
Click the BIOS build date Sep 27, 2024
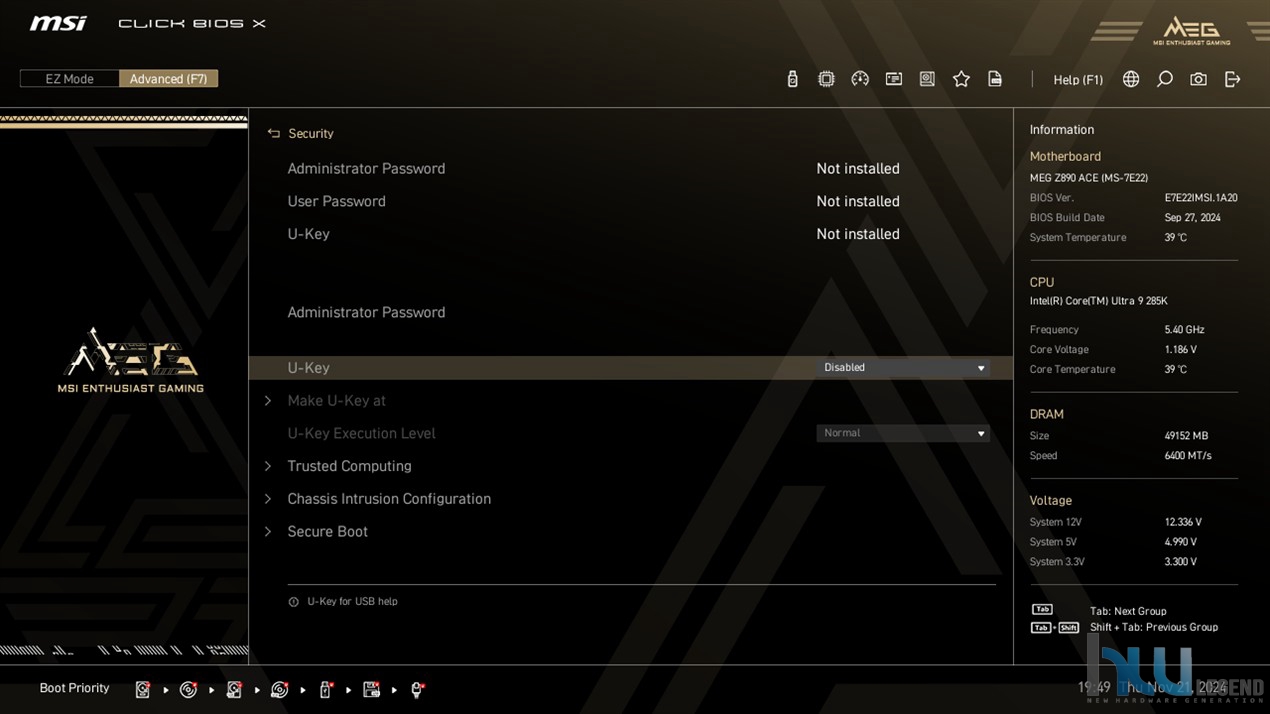(1193, 218)
